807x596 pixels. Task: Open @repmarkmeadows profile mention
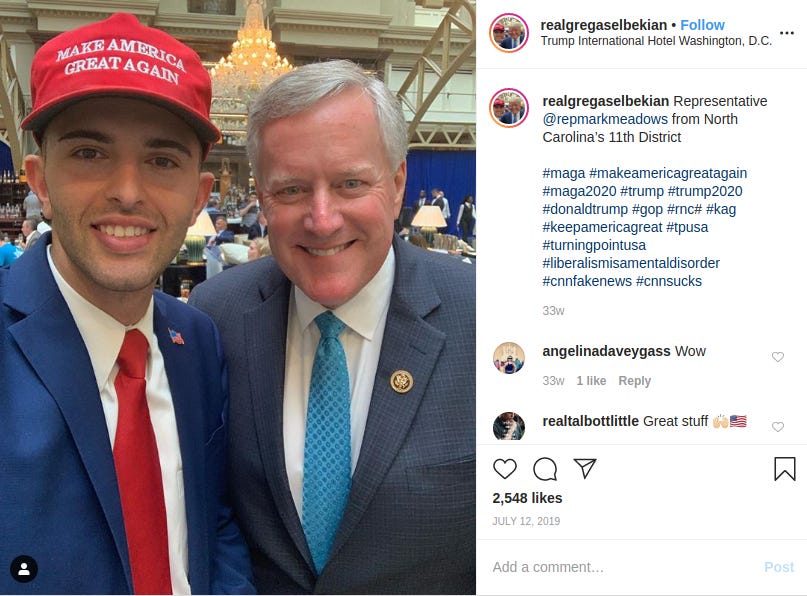pos(605,119)
